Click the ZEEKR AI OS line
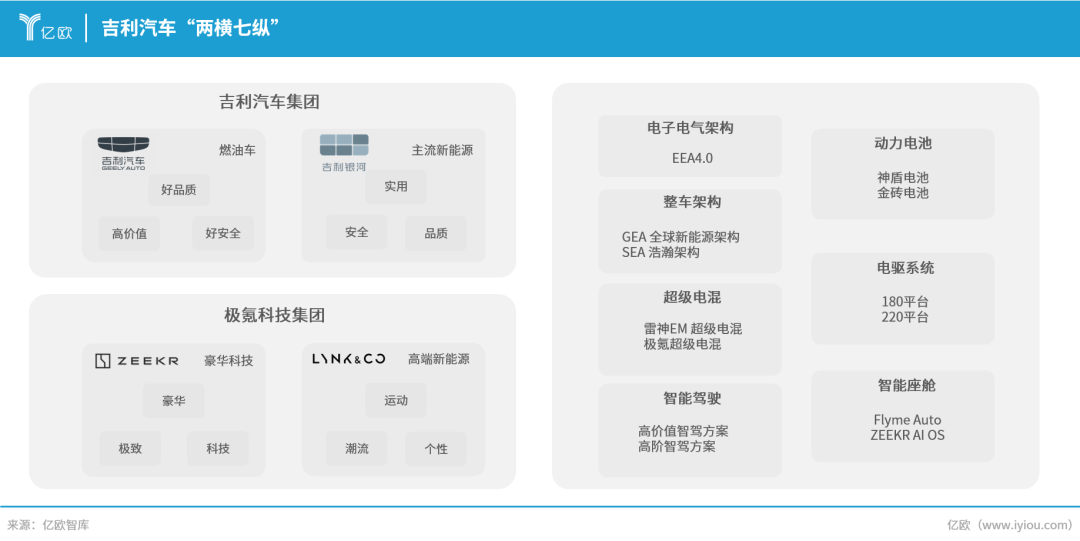 point(907,435)
